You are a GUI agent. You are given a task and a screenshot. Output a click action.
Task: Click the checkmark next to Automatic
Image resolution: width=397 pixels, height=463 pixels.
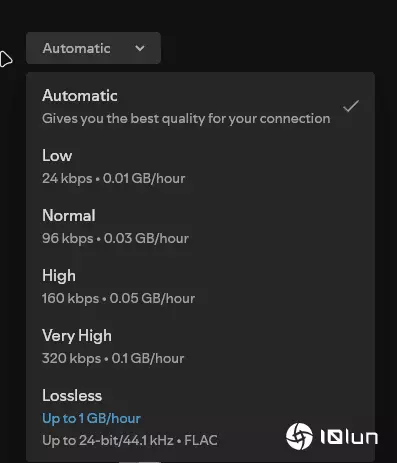point(351,106)
